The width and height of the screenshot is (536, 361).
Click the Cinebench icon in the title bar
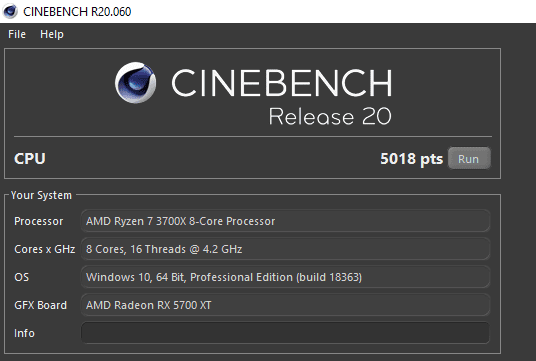(10, 11)
